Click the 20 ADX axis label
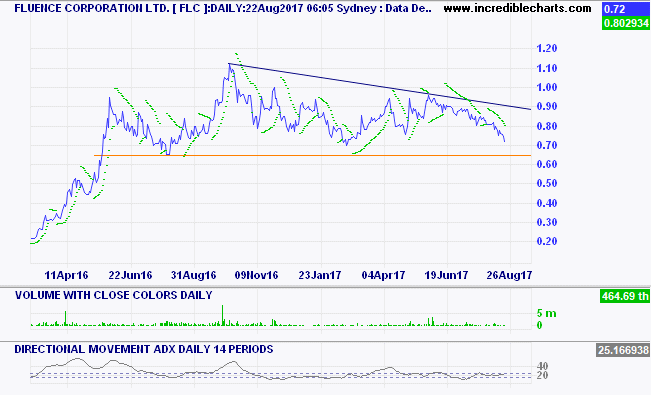This screenshot has height=395, width=651. pos(543,375)
